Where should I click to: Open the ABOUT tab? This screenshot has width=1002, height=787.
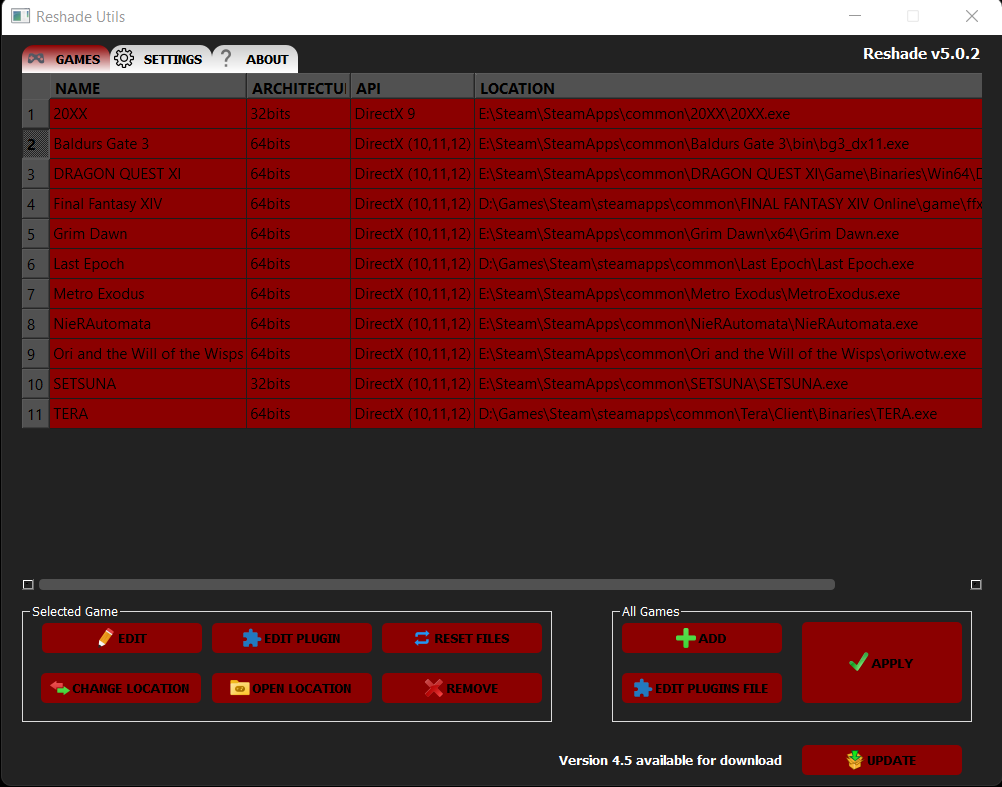255,59
